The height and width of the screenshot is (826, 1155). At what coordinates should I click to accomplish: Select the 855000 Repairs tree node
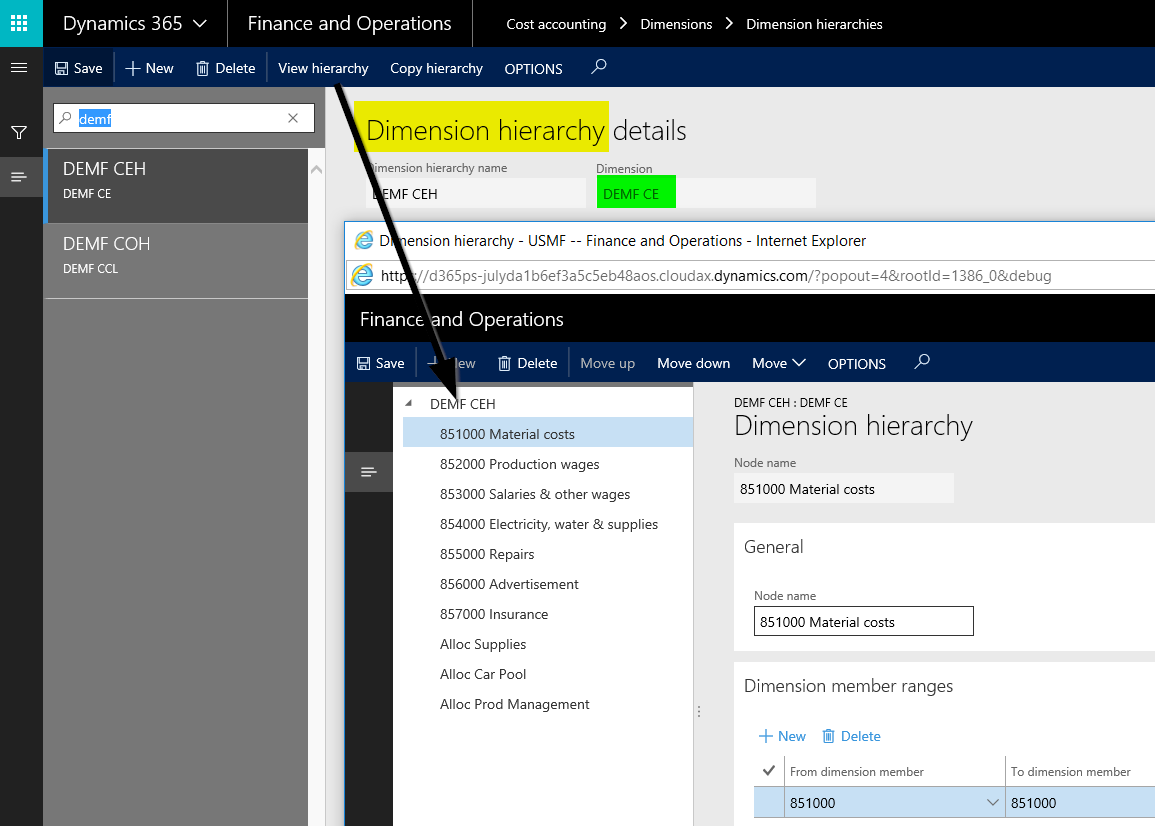487,554
